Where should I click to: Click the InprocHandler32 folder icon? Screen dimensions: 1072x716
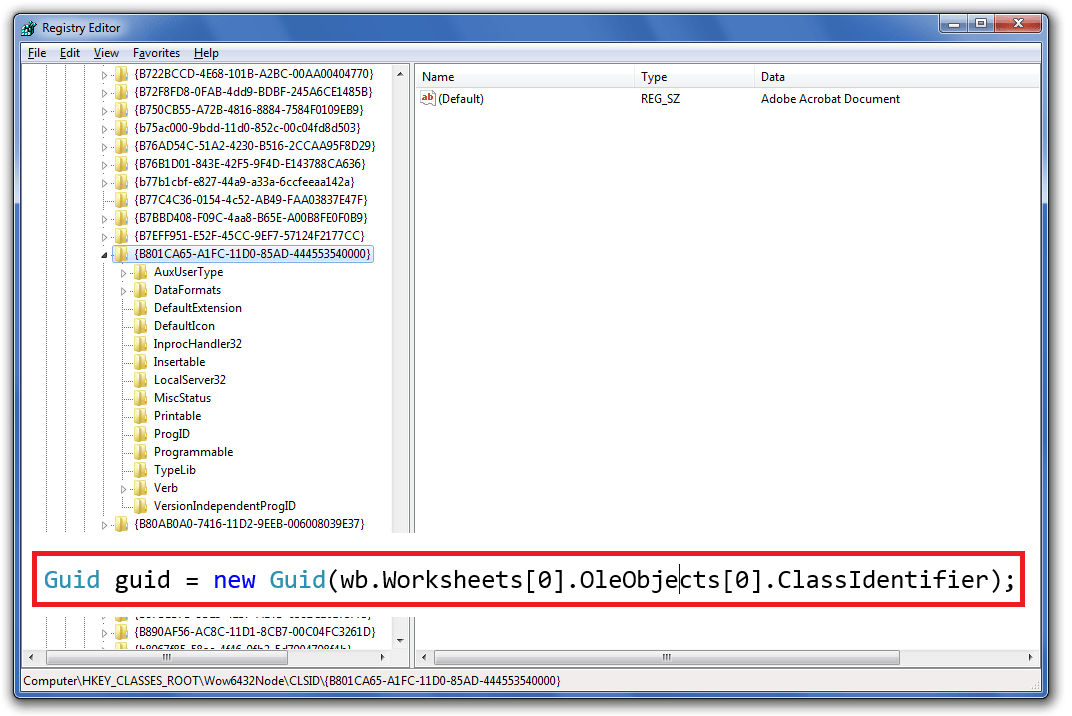140,343
